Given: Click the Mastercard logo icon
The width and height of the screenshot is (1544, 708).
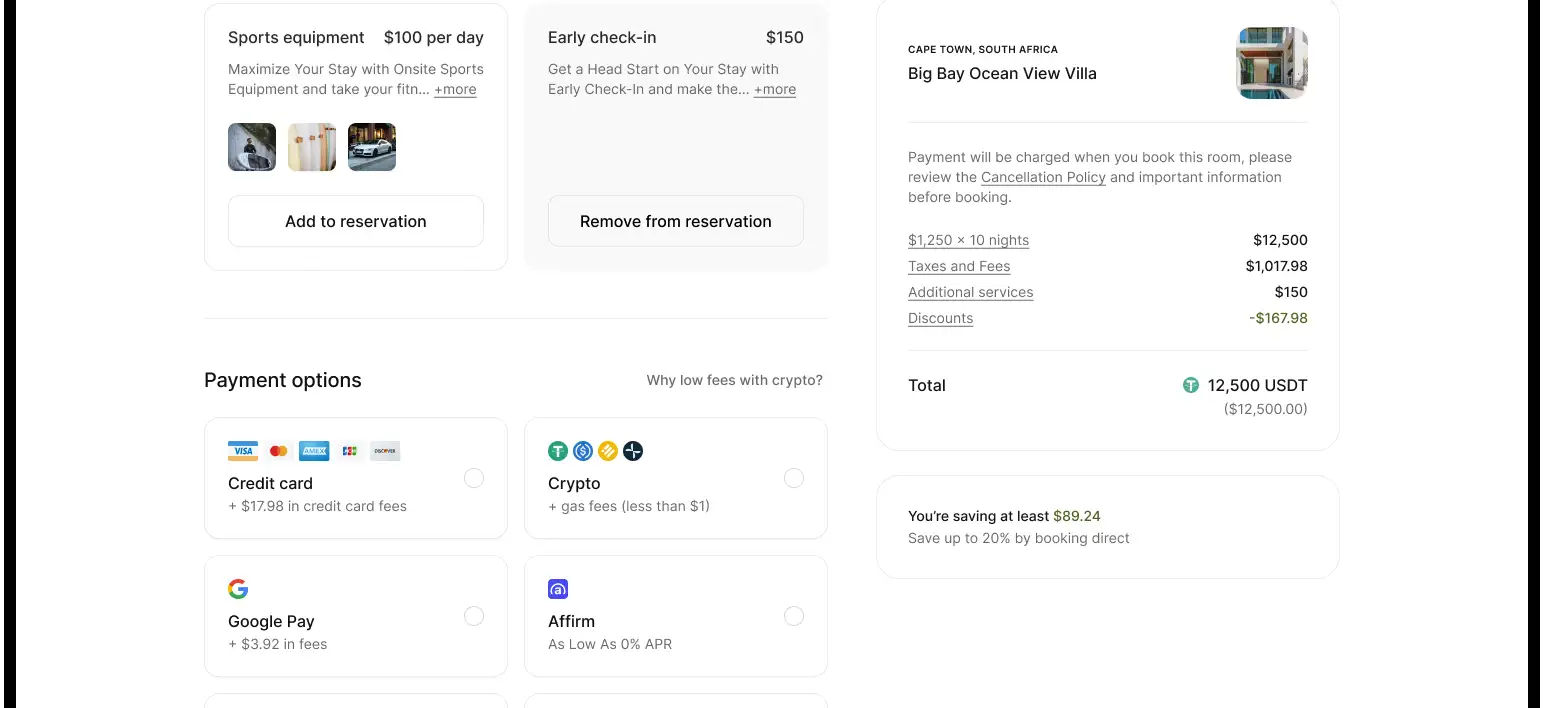Looking at the screenshot, I should [x=279, y=451].
